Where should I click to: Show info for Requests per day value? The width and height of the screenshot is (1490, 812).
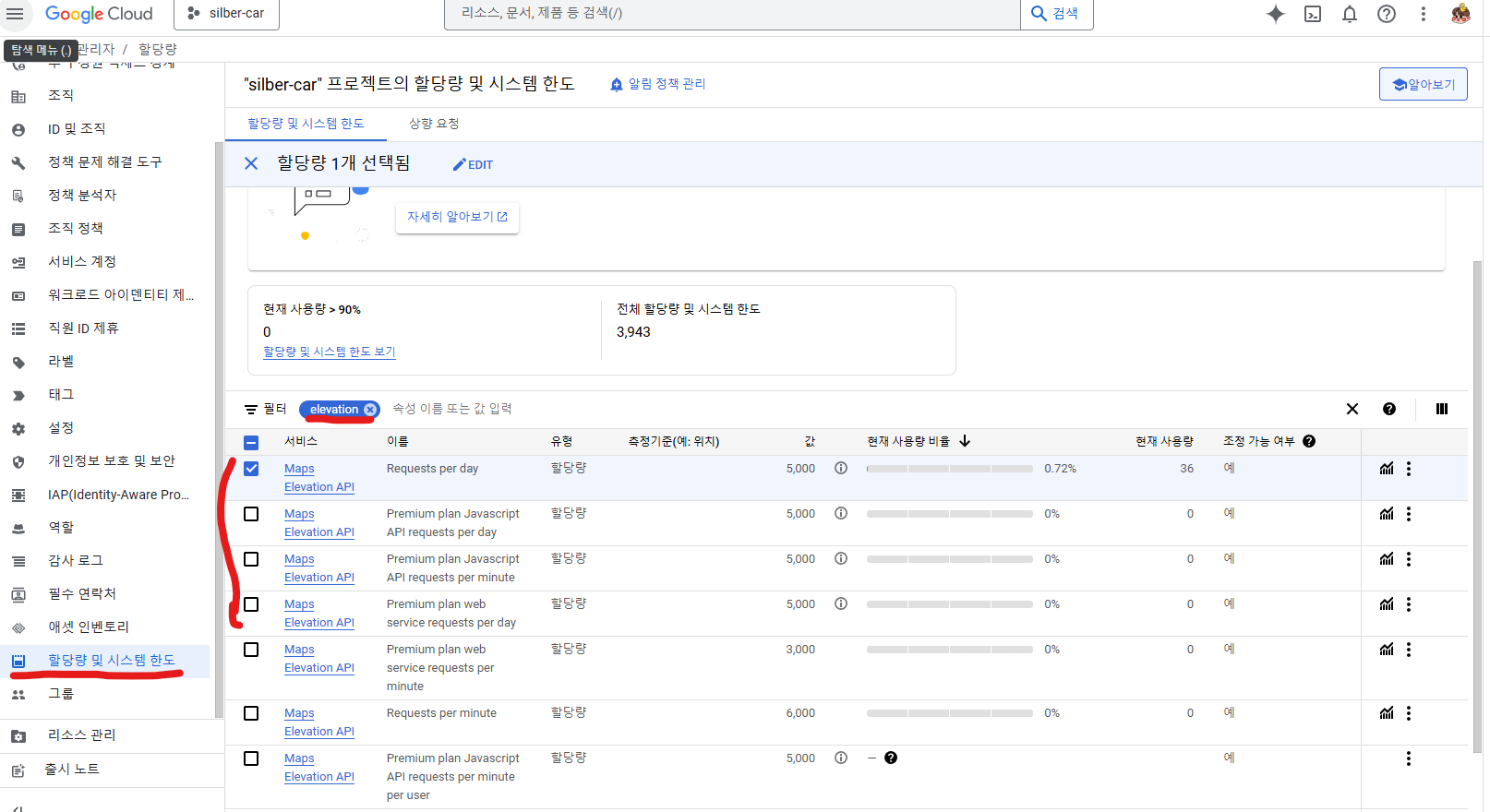coord(841,468)
